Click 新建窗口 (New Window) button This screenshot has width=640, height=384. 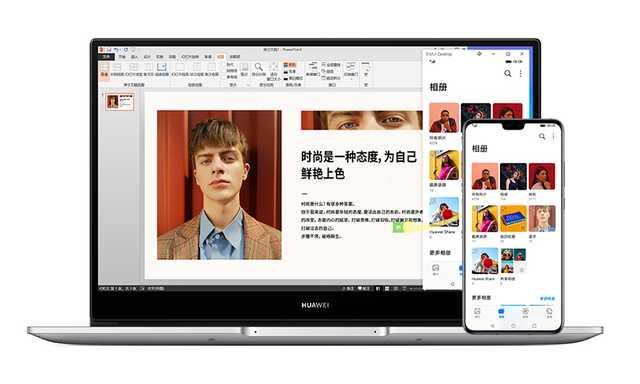(x=313, y=69)
